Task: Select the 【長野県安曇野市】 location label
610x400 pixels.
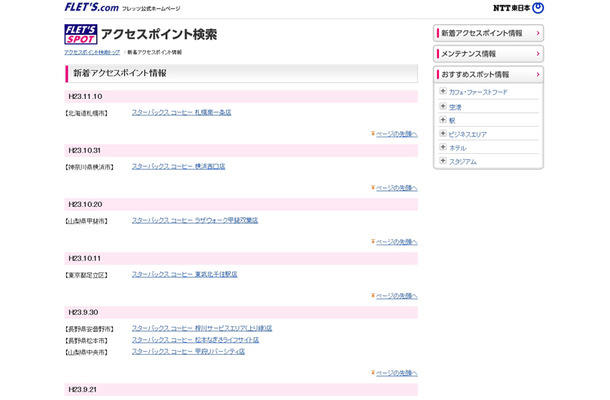Action: coord(89,329)
